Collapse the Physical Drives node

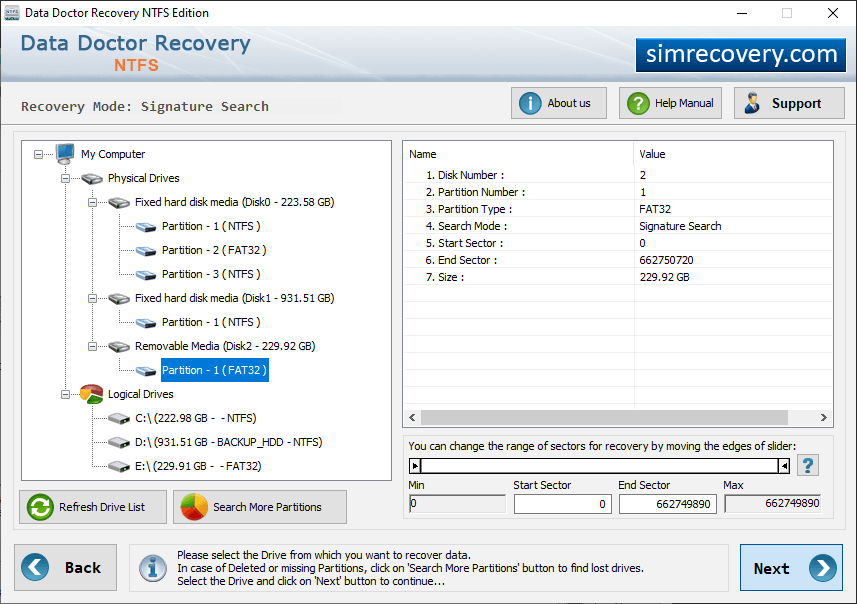pos(66,179)
